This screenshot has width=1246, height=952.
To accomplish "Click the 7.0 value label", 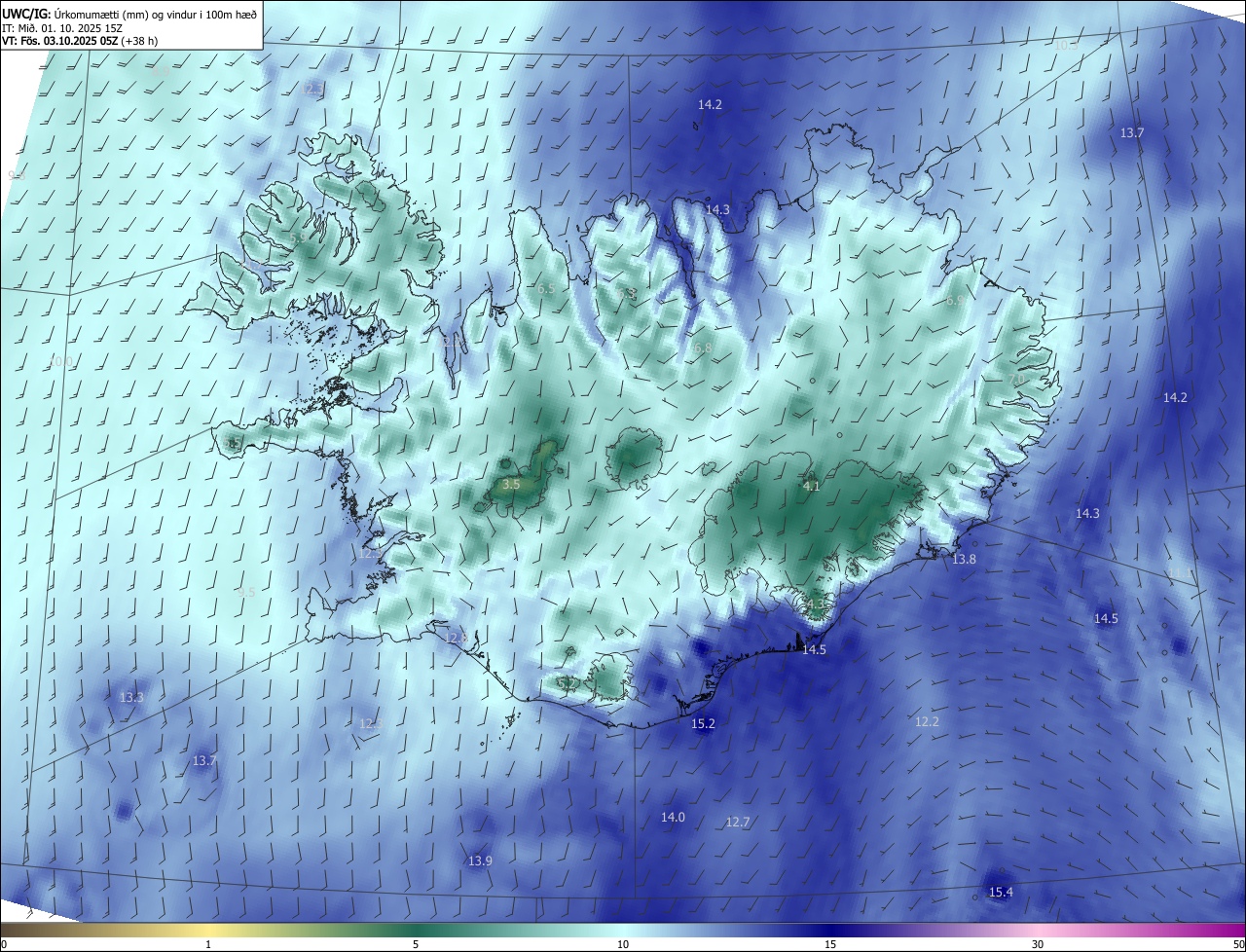I will (1017, 379).
